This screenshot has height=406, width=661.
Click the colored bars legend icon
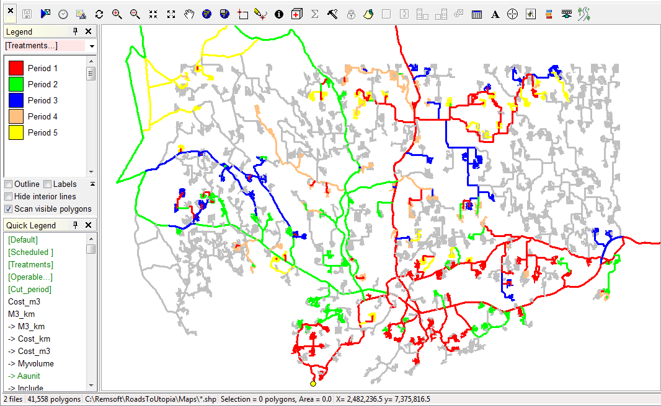(x=548, y=14)
